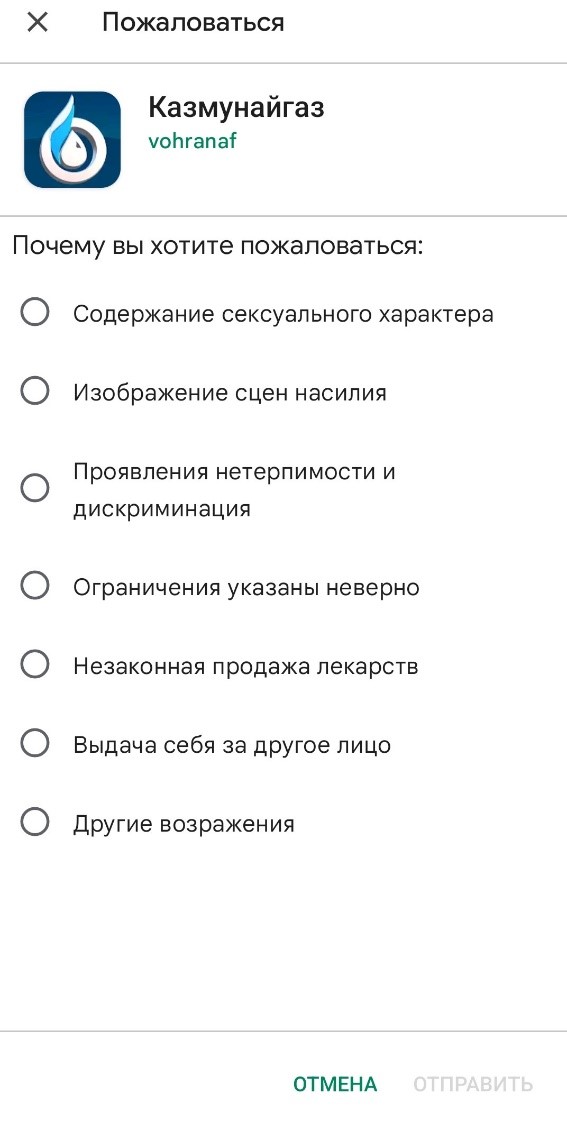Choose Незаконная продажа лекарств radio button
Viewport: 567px width, 1131px height.
point(35,664)
